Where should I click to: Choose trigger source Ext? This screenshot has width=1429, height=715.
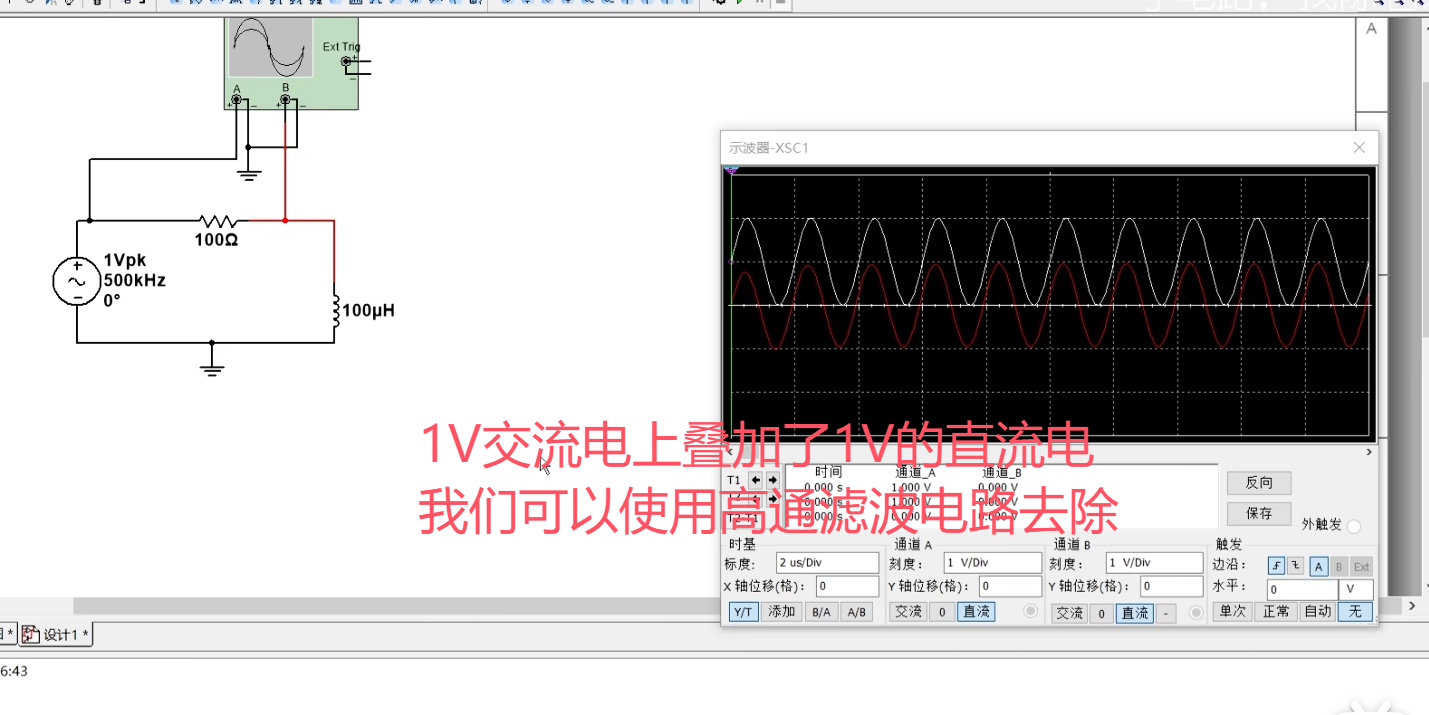point(1362,566)
